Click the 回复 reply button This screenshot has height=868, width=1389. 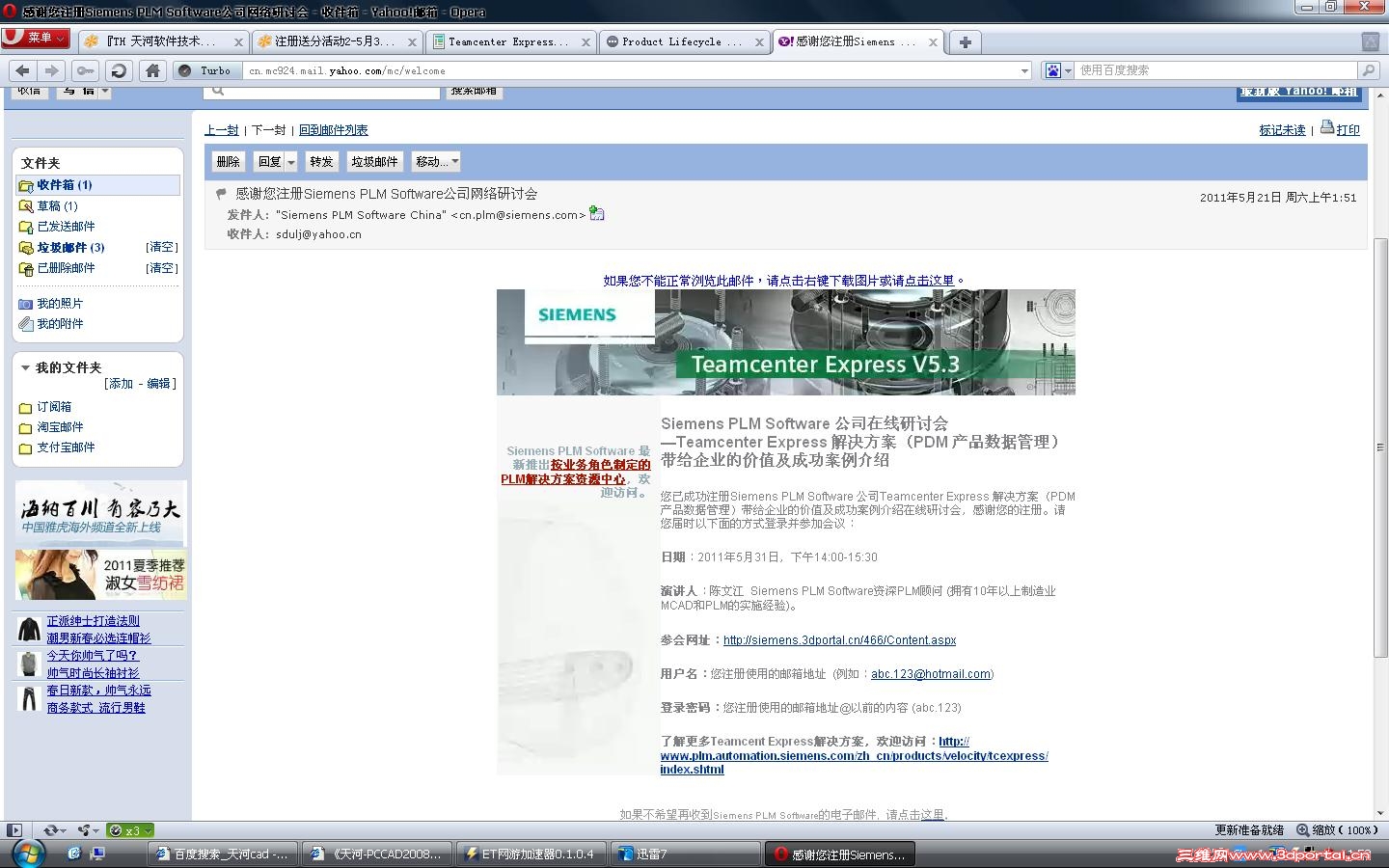click(x=269, y=161)
